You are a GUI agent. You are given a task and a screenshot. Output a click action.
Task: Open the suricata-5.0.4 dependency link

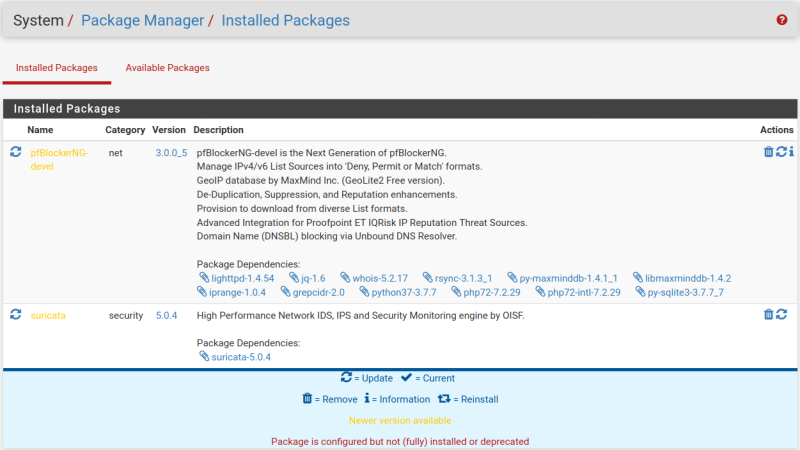click(x=241, y=357)
